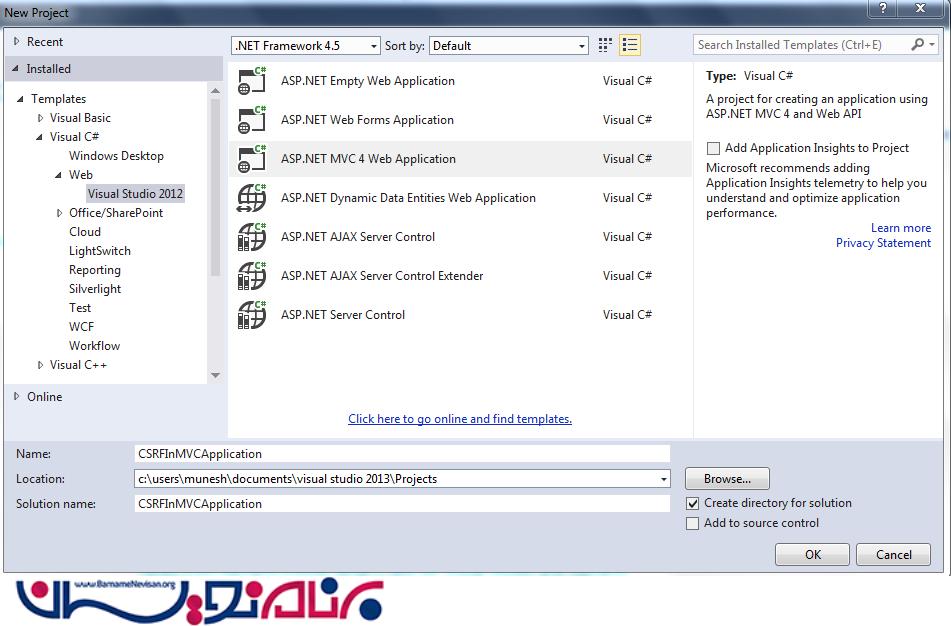Open the dialog Help question mark button
Screen dimensions: 951x626
pyautogui.click(x=883, y=8)
